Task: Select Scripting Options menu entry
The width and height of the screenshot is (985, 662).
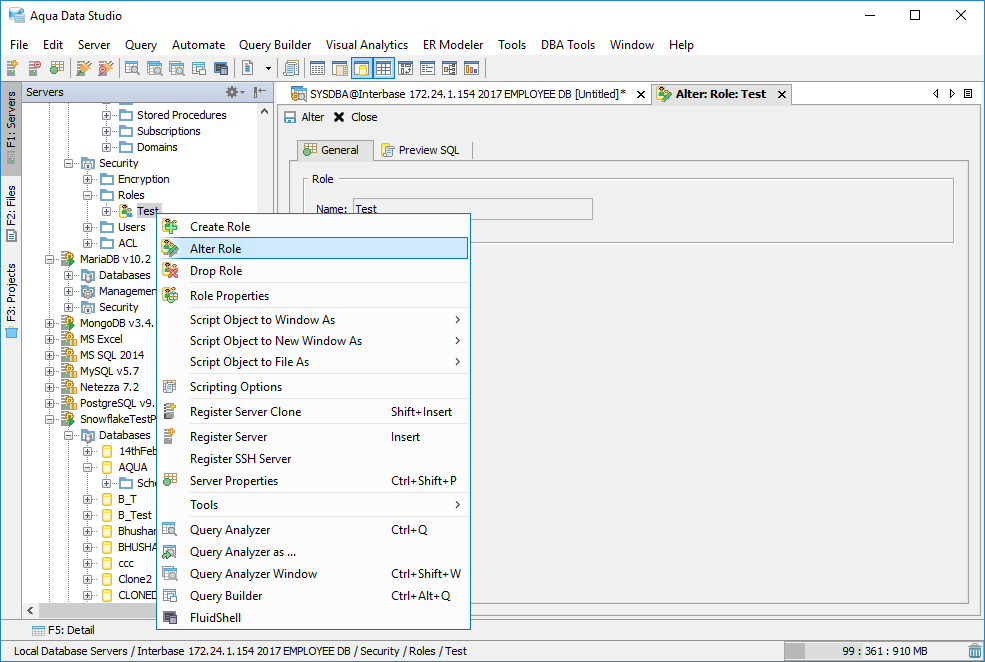Action: click(313, 387)
